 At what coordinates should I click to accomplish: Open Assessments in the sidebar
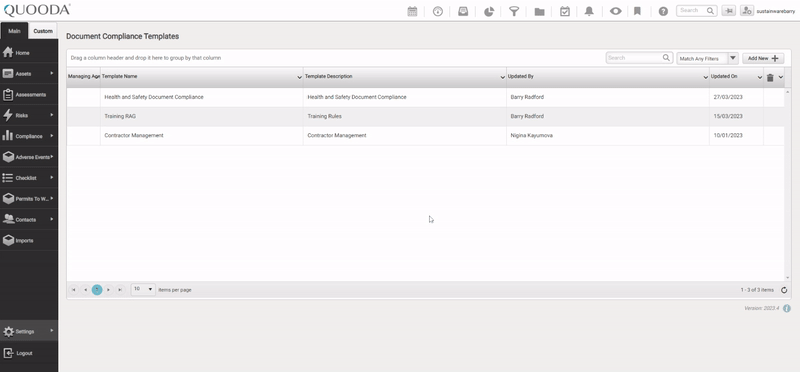[29, 94]
